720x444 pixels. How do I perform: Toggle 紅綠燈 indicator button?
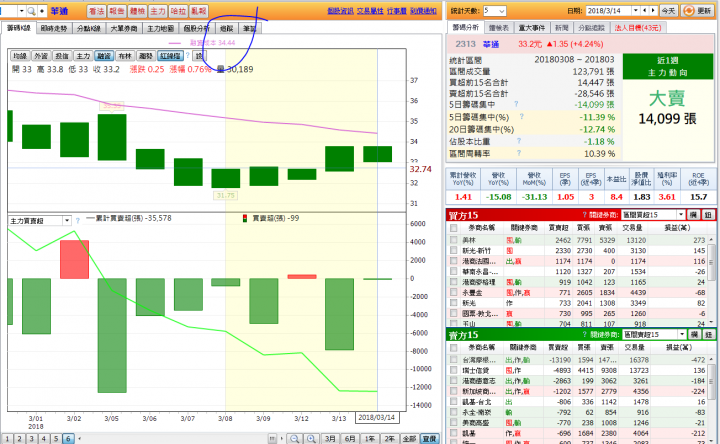coord(170,56)
